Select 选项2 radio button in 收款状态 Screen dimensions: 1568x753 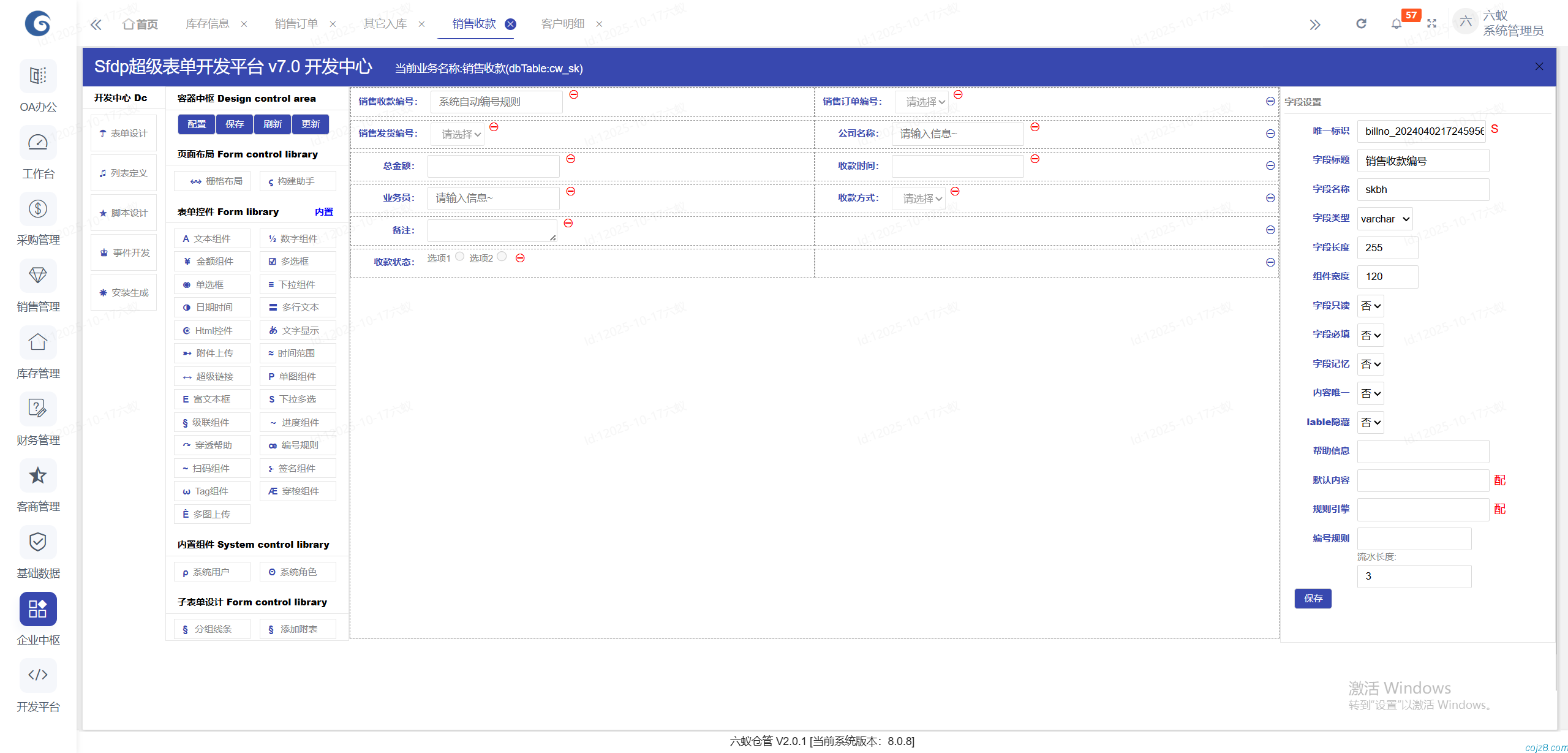click(502, 257)
